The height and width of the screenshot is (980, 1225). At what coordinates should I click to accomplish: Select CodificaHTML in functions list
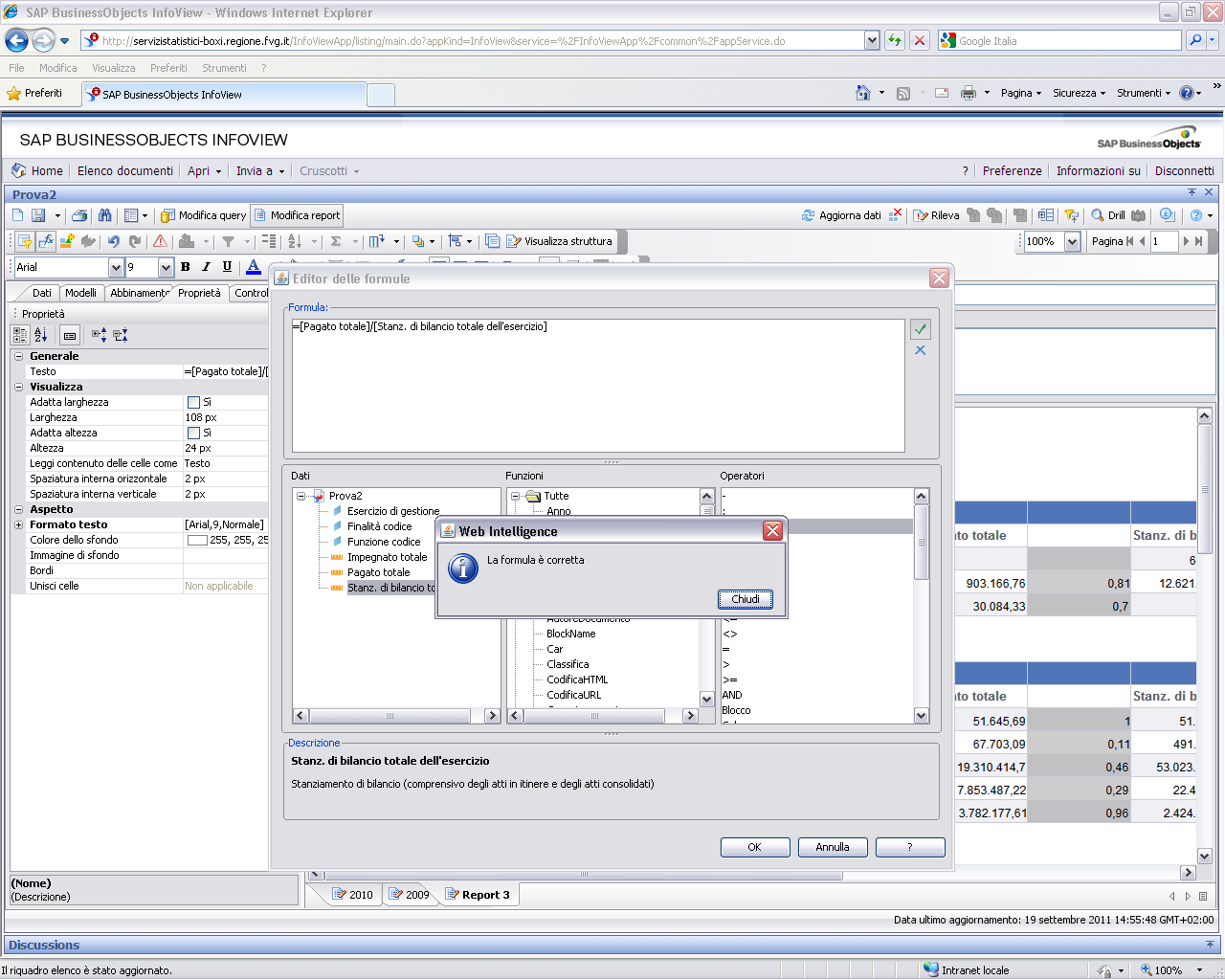pos(577,679)
